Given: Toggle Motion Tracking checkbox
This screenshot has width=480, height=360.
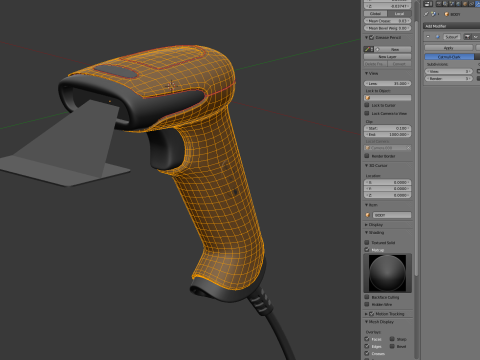Looking at the screenshot, I should (371, 314).
